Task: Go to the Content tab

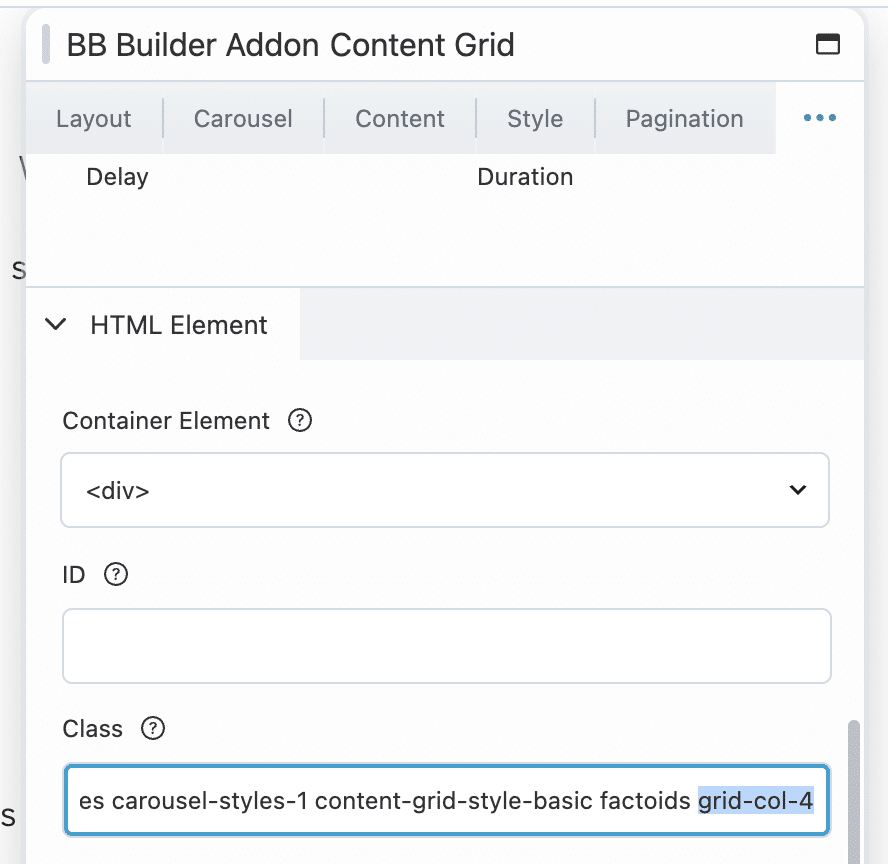Action: 400,119
